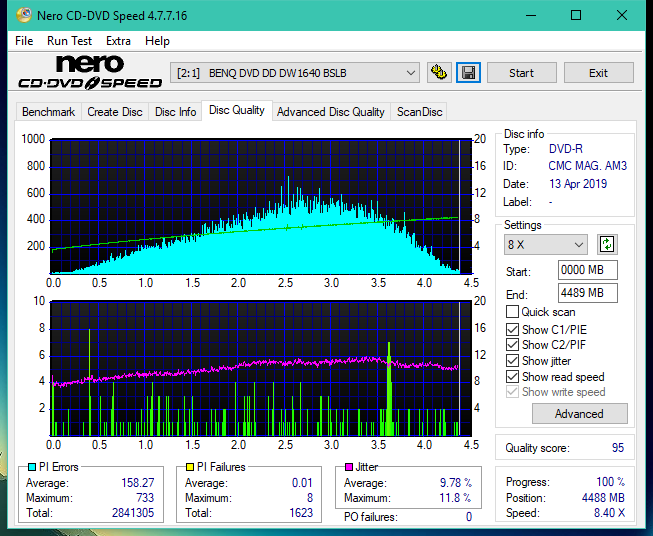Select the Disc Quality tab
This screenshot has height=536, width=653.
pos(237,110)
